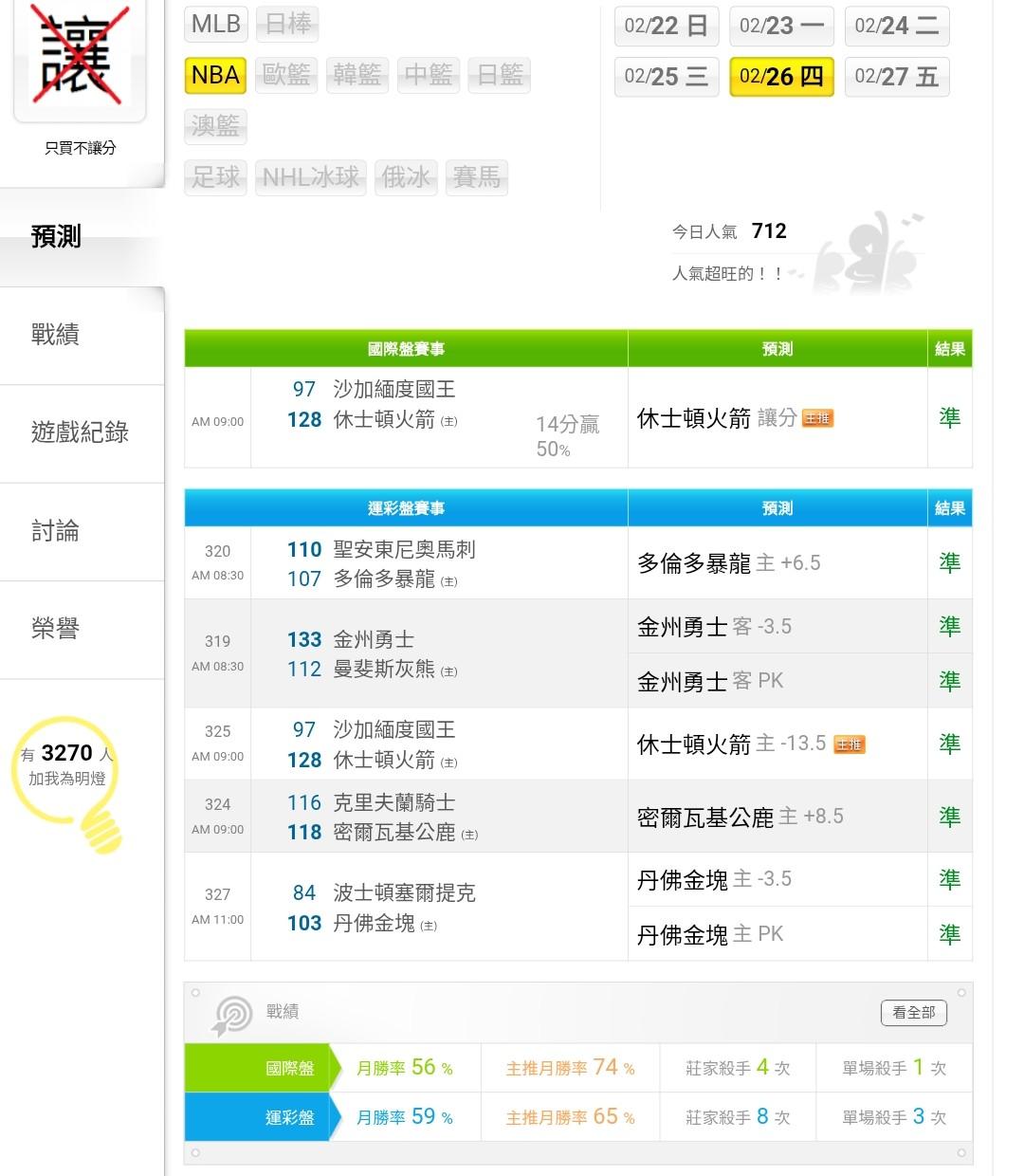This screenshot has width=1024, height=1176.
Task: Open the 預測 sidebar section
Action: (82, 237)
